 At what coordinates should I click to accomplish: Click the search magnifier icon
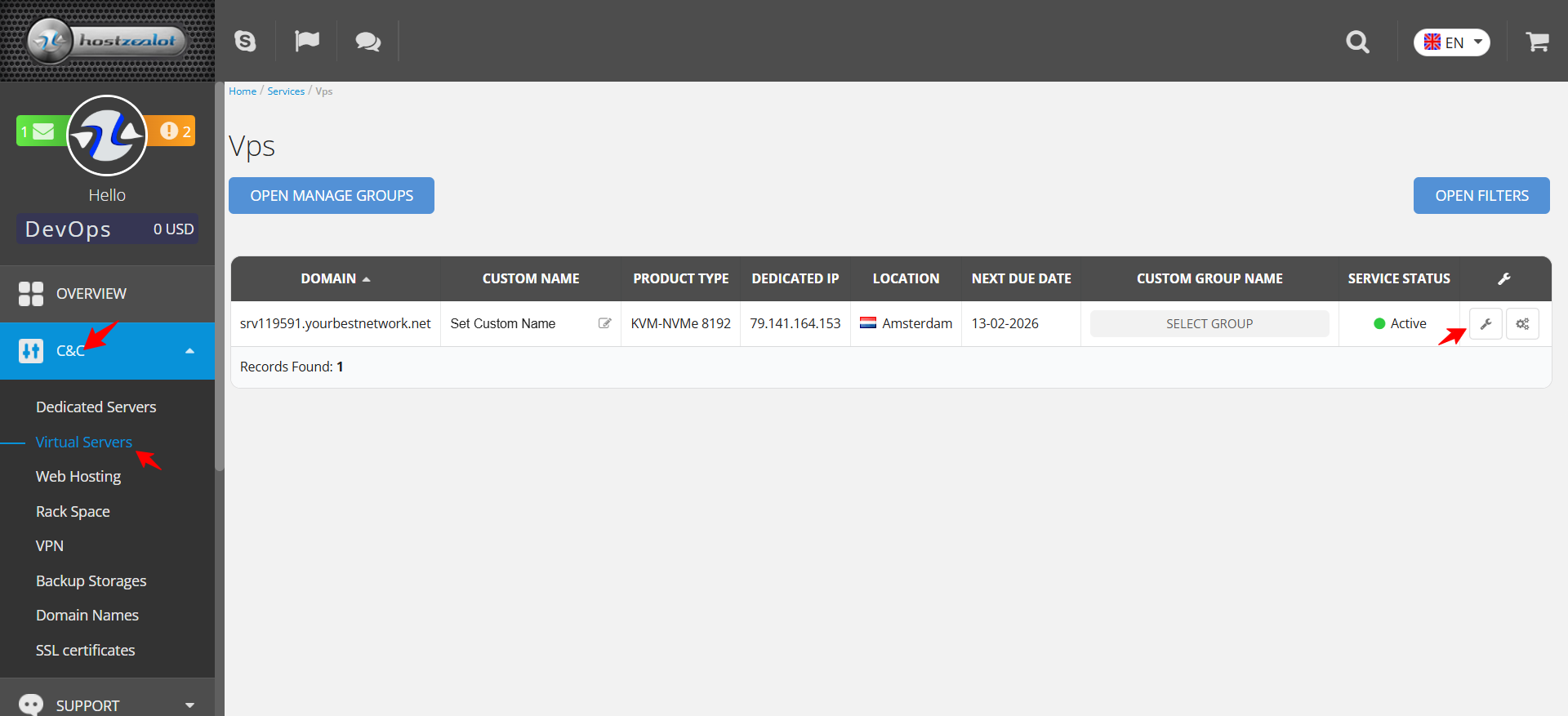click(1357, 42)
